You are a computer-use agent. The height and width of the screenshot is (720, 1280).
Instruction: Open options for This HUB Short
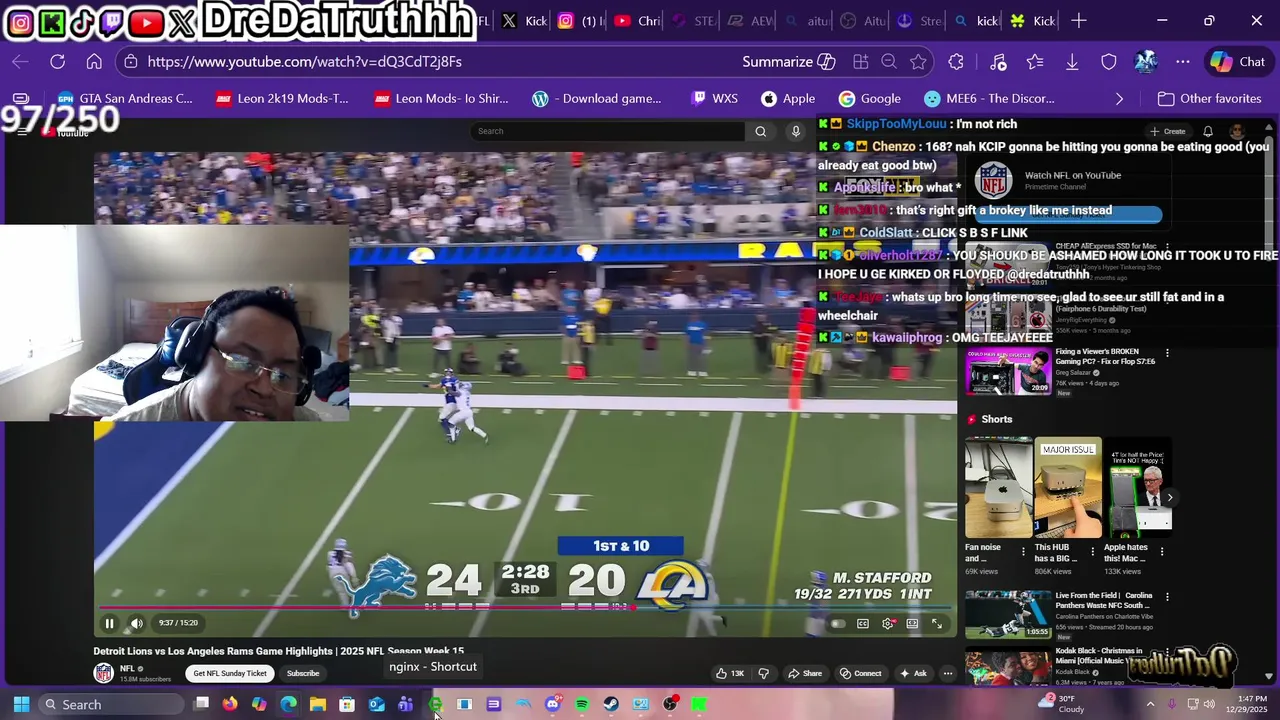pos(1092,551)
